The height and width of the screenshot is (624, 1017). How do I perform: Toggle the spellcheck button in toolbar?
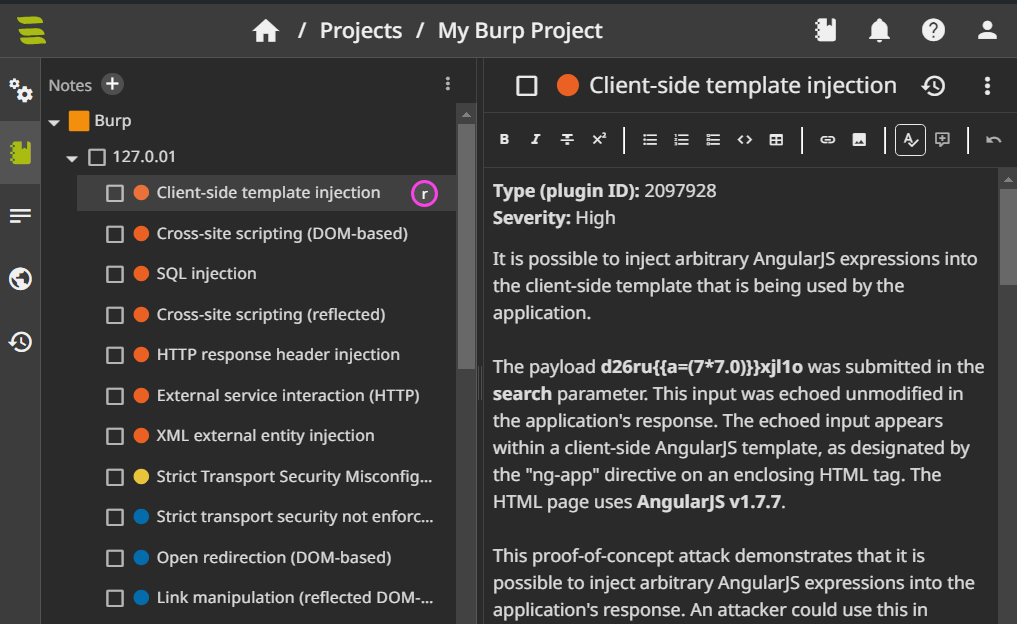pyautogui.click(x=910, y=139)
